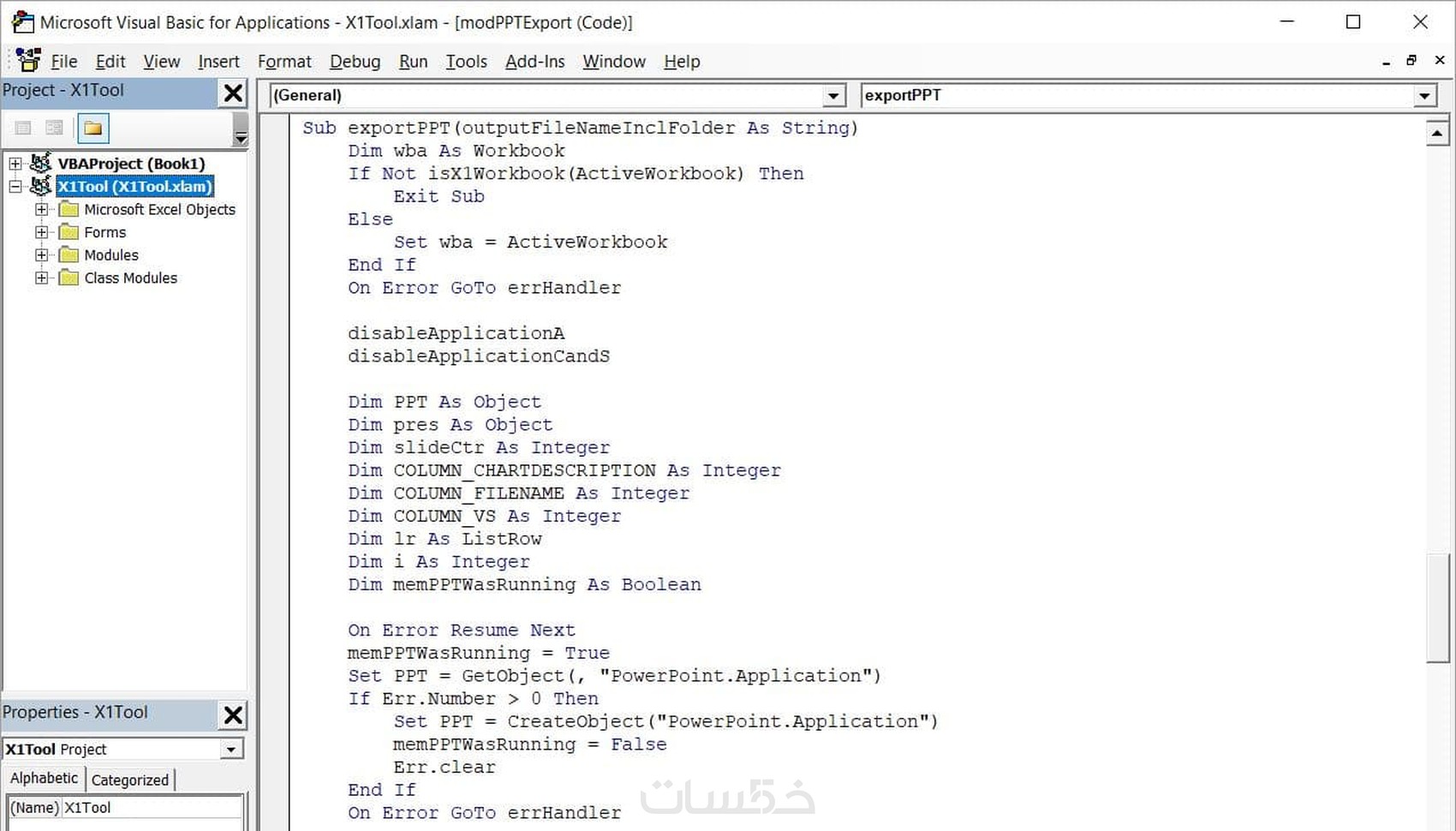This screenshot has height=831, width=1456.
Task: Open the Debug menu
Action: (x=355, y=62)
